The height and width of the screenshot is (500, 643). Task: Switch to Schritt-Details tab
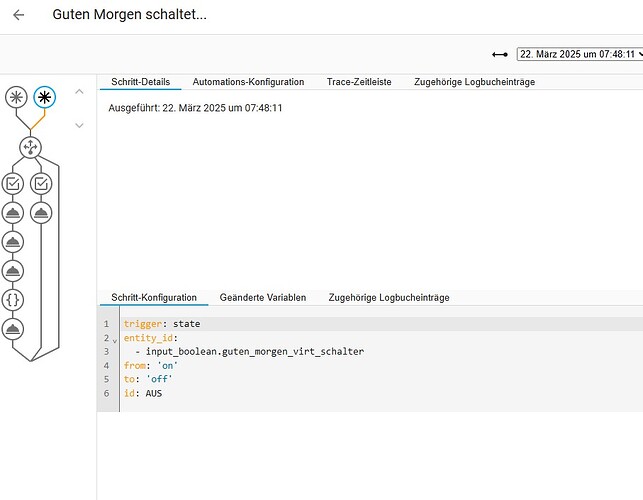coord(140,82)
